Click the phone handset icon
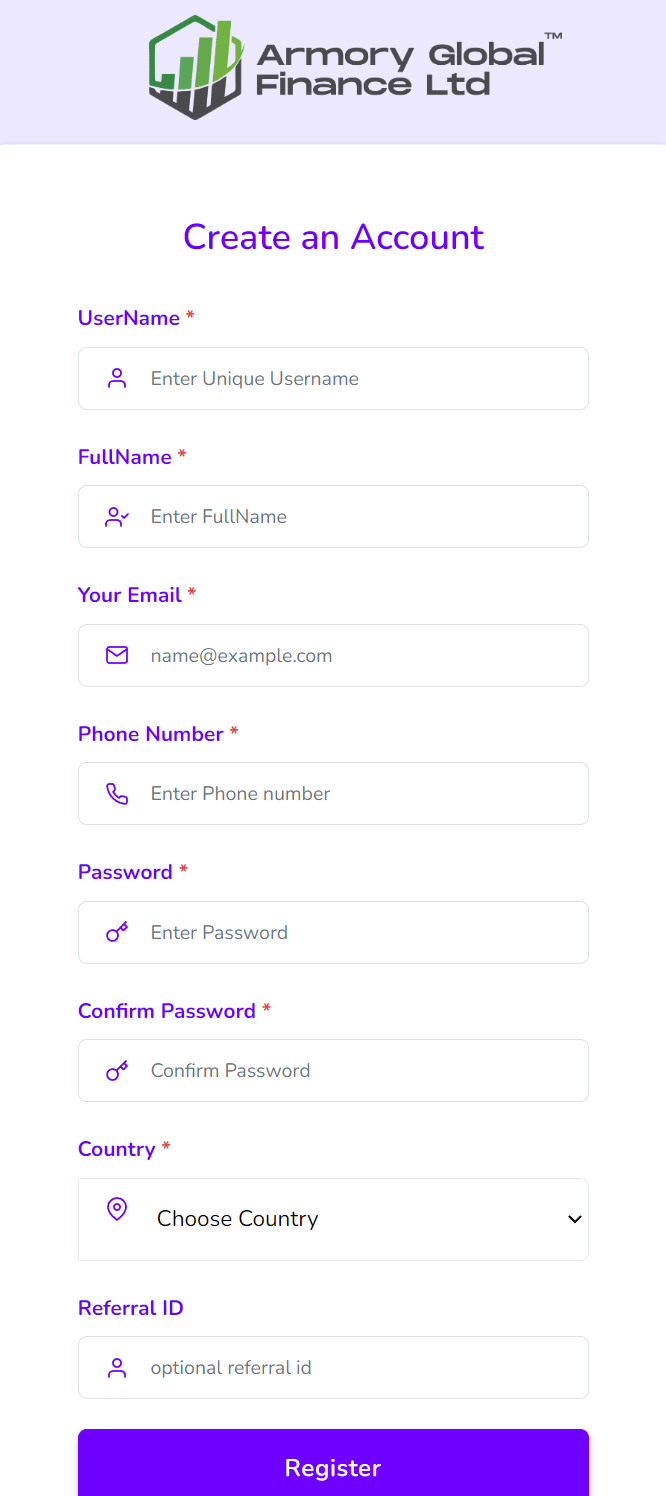The height and width of the screenshot is (1496, 666). click(x=117, y=794)
